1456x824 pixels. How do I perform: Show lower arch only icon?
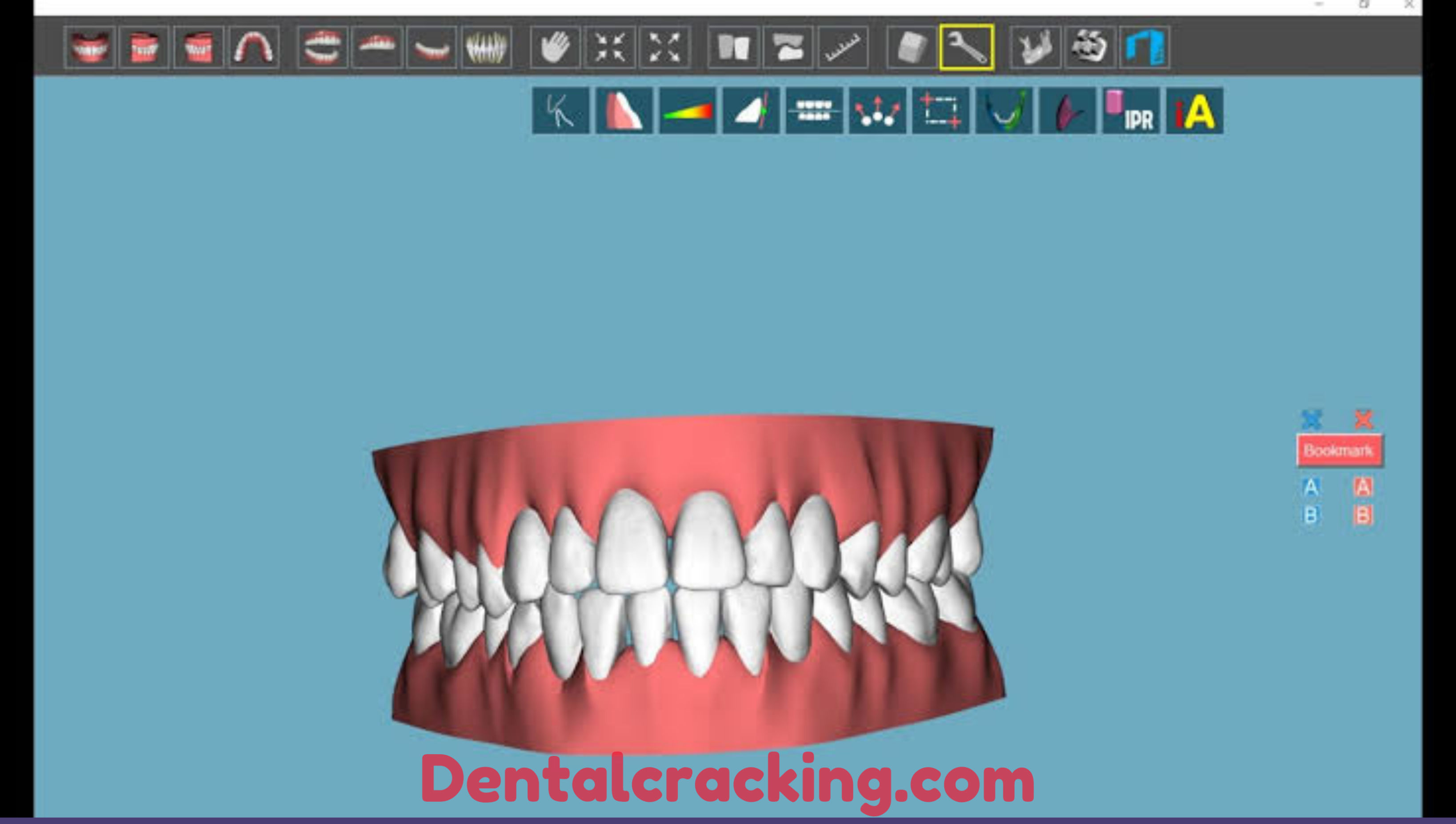click(432, 48)
